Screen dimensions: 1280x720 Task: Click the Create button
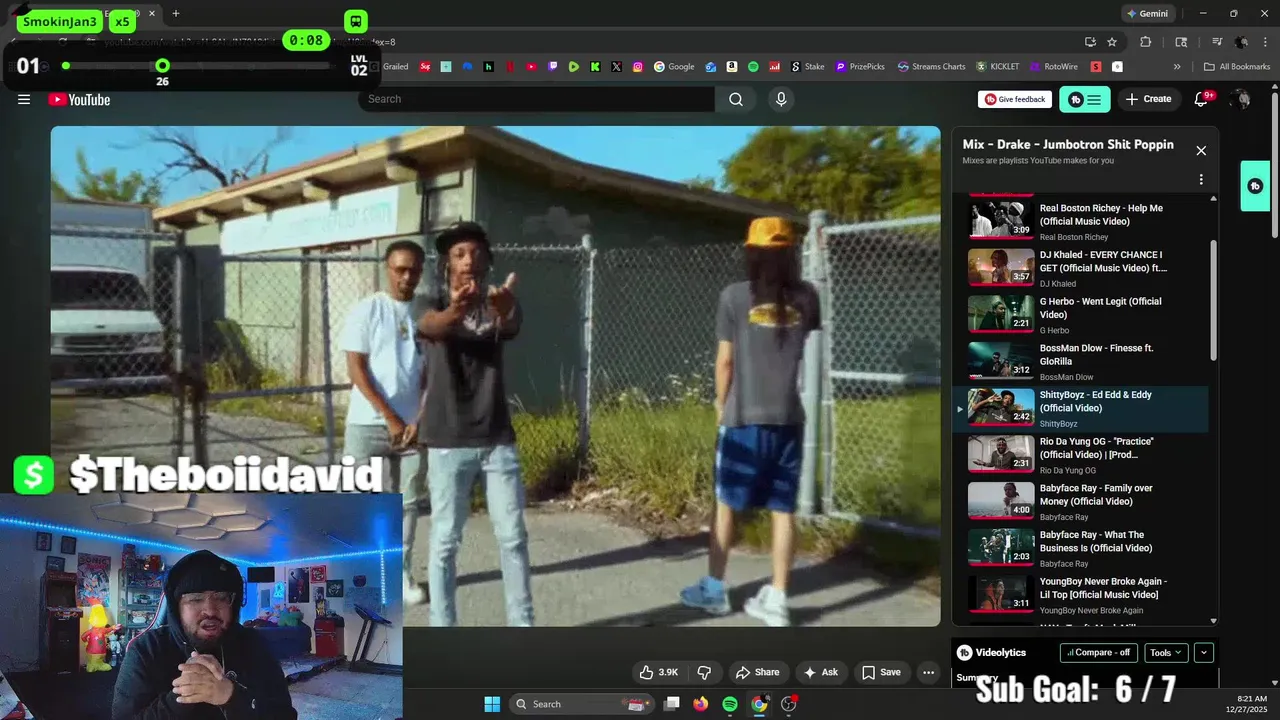coord(1148,99)
